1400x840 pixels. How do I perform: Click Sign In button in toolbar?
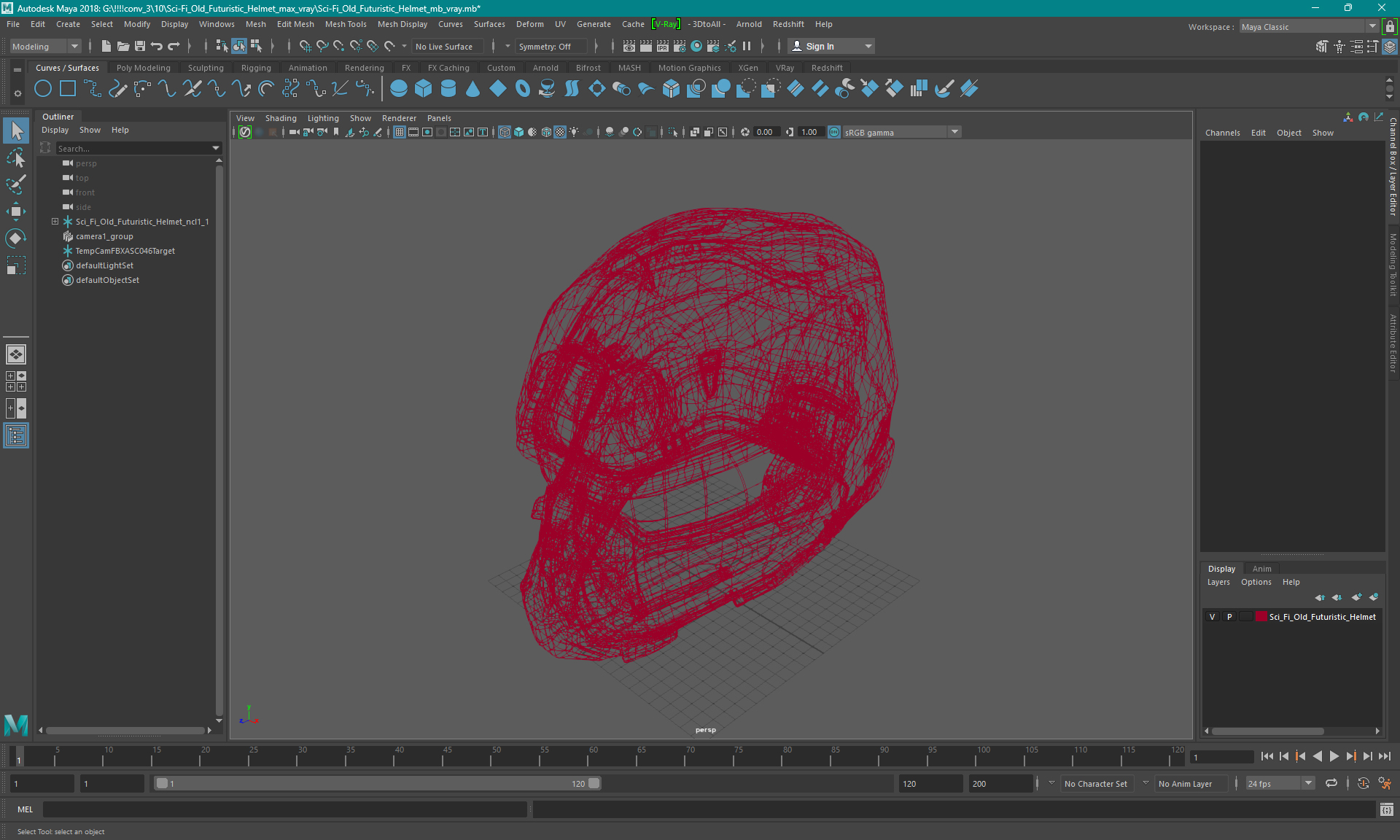[821, 46]
